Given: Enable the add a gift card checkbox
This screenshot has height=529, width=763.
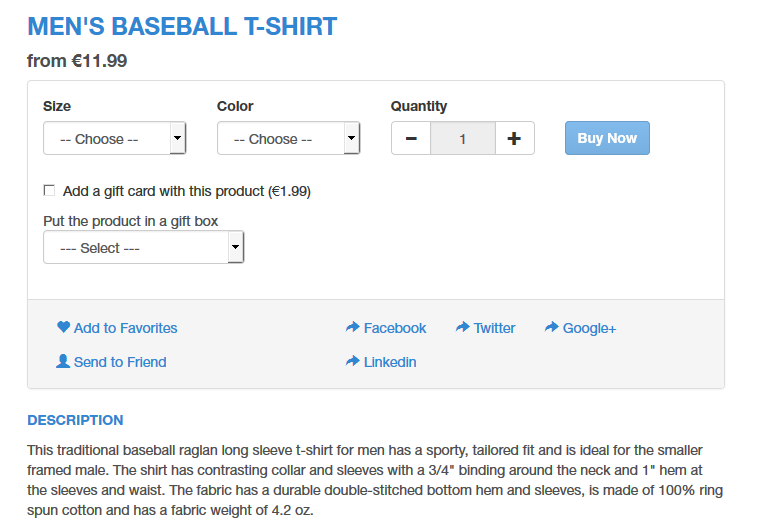Looking at the screenshot, I should pyautogui.click(x=49, y=190).
